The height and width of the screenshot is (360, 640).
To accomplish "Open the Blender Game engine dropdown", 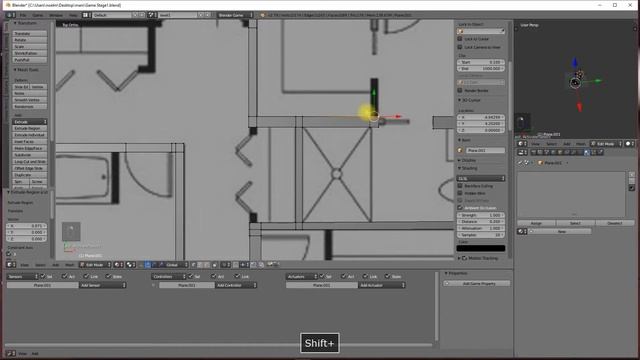I will point(235,15).
